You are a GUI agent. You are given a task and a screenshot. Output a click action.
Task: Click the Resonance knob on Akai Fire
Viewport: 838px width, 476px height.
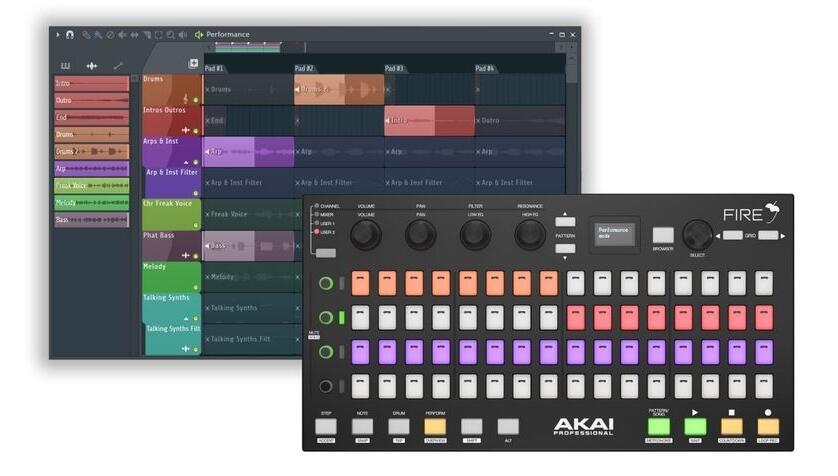530,235
